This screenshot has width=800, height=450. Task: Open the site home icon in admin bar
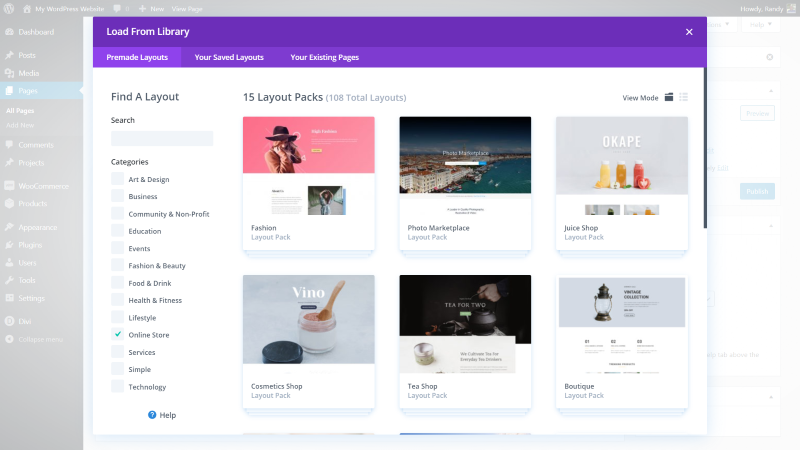(27, 9)
